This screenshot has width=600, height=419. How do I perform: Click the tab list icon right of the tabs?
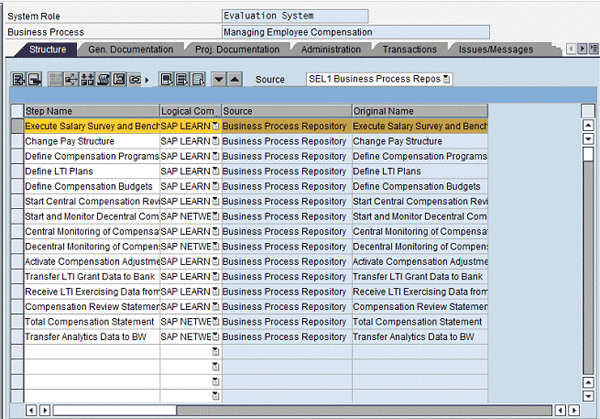[x=593, y=49]
